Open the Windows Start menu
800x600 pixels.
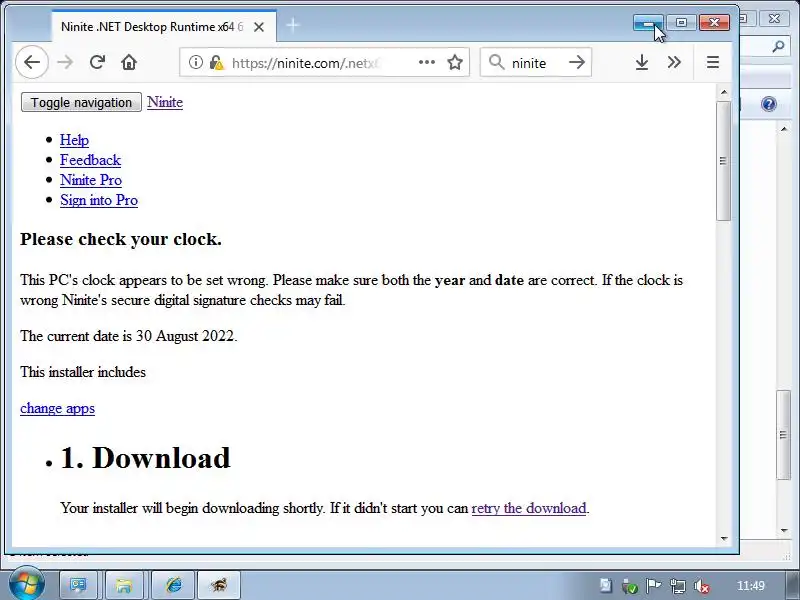(26, 584)
